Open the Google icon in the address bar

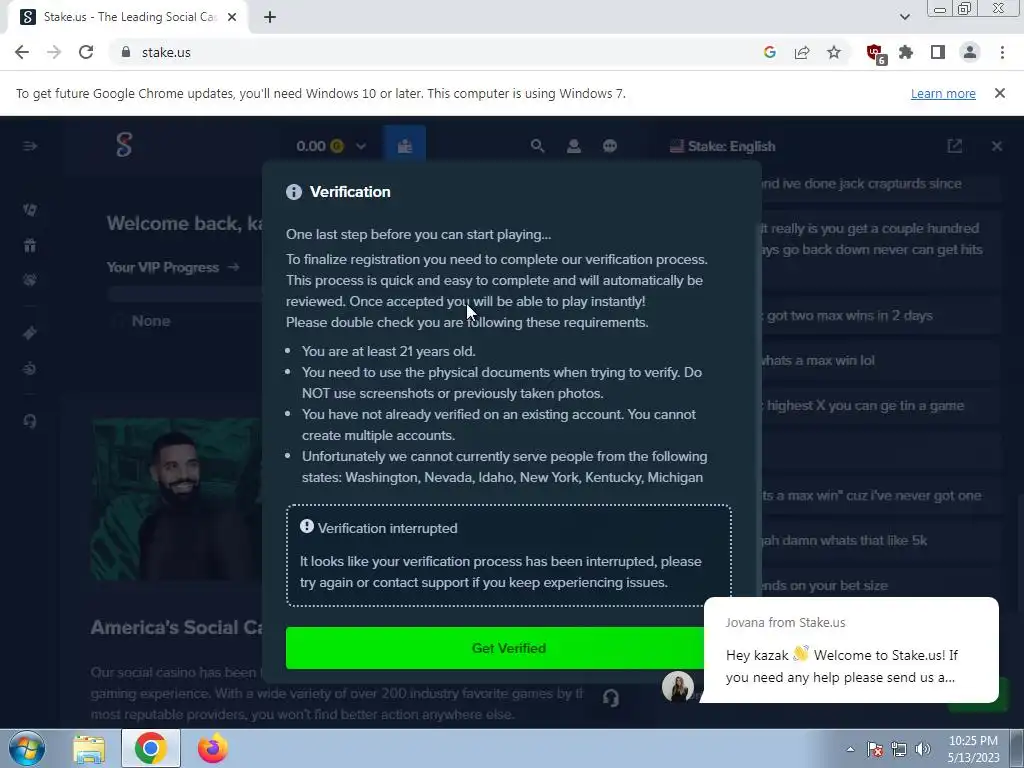pyautogui.click(x=769, y=52)
